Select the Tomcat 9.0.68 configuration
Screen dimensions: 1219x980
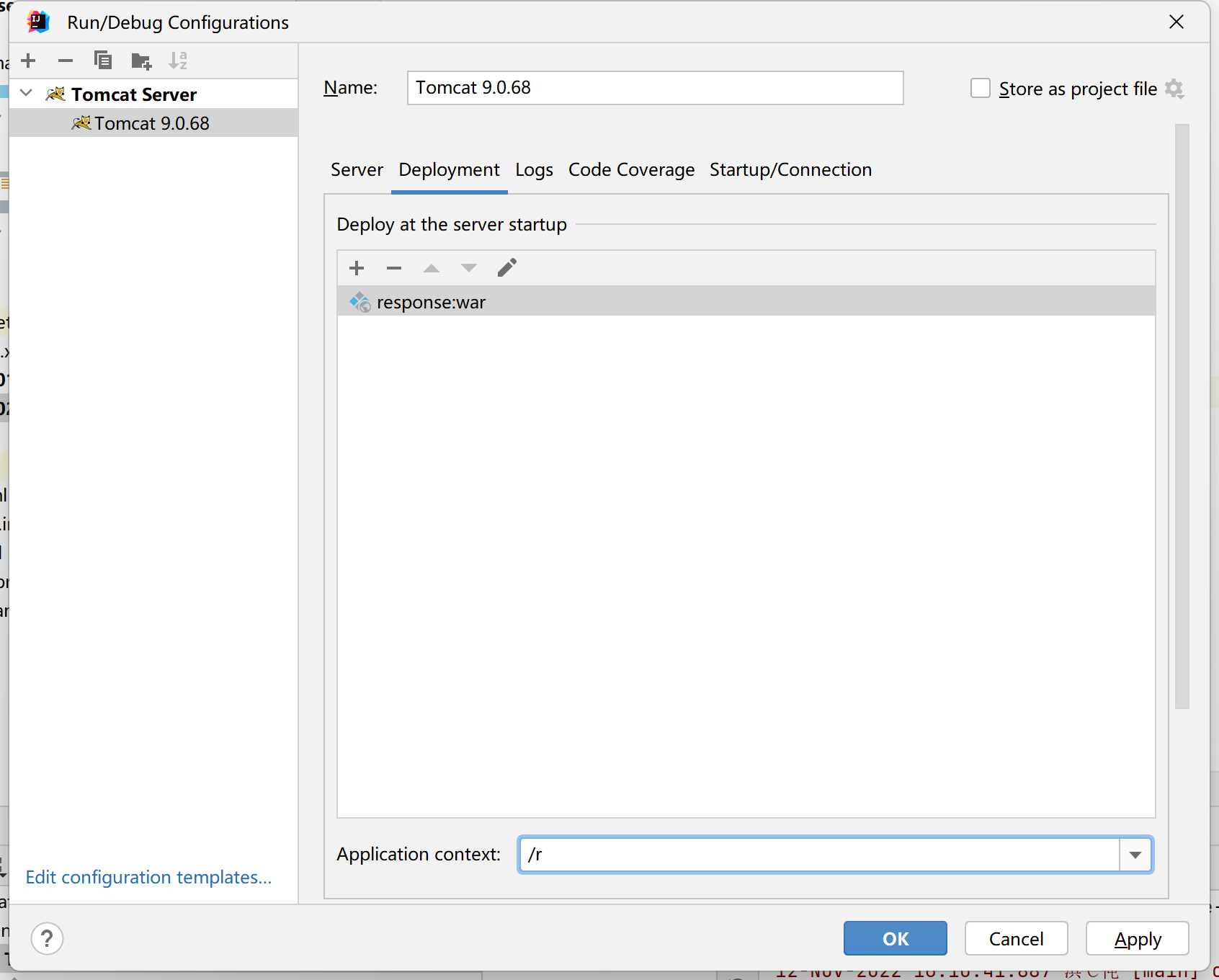point(153,123)
